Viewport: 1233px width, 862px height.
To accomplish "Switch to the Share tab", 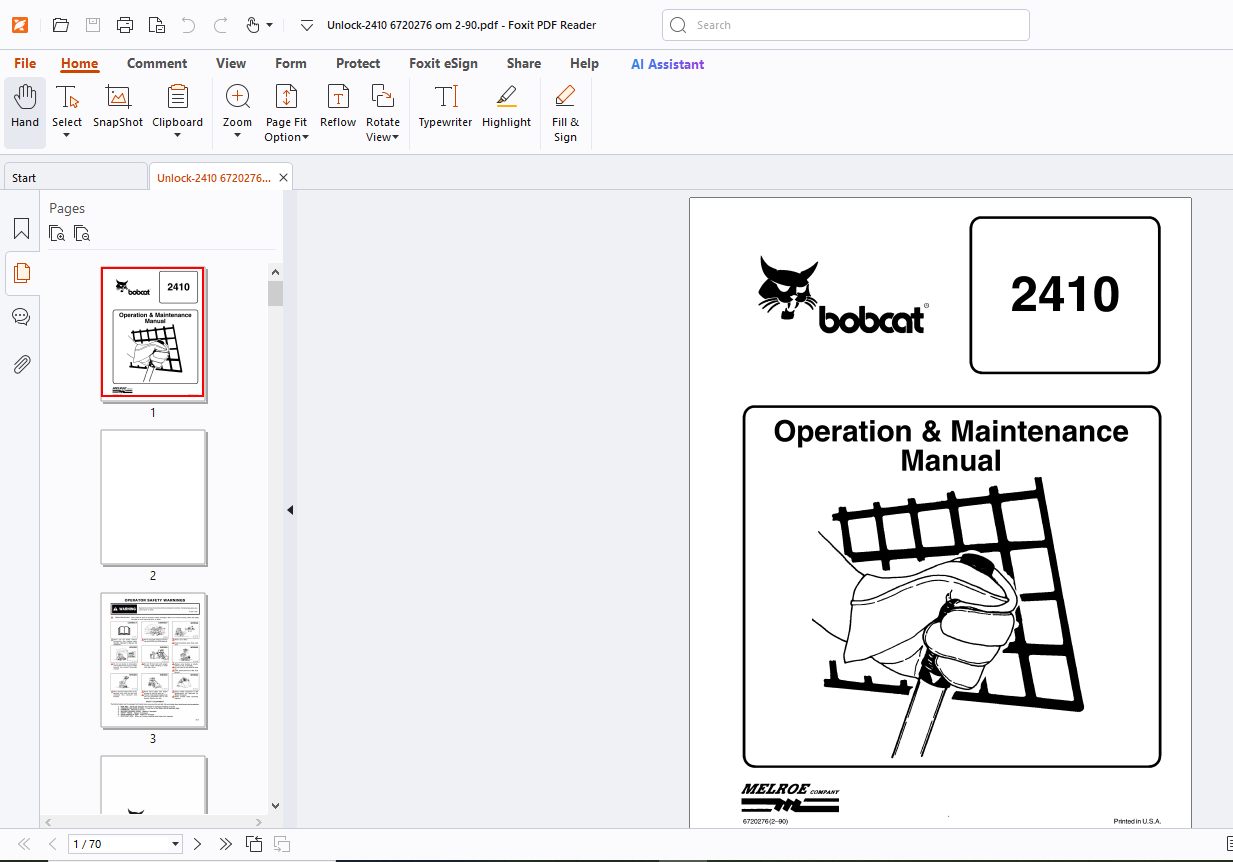I will [x=523, y=63].
